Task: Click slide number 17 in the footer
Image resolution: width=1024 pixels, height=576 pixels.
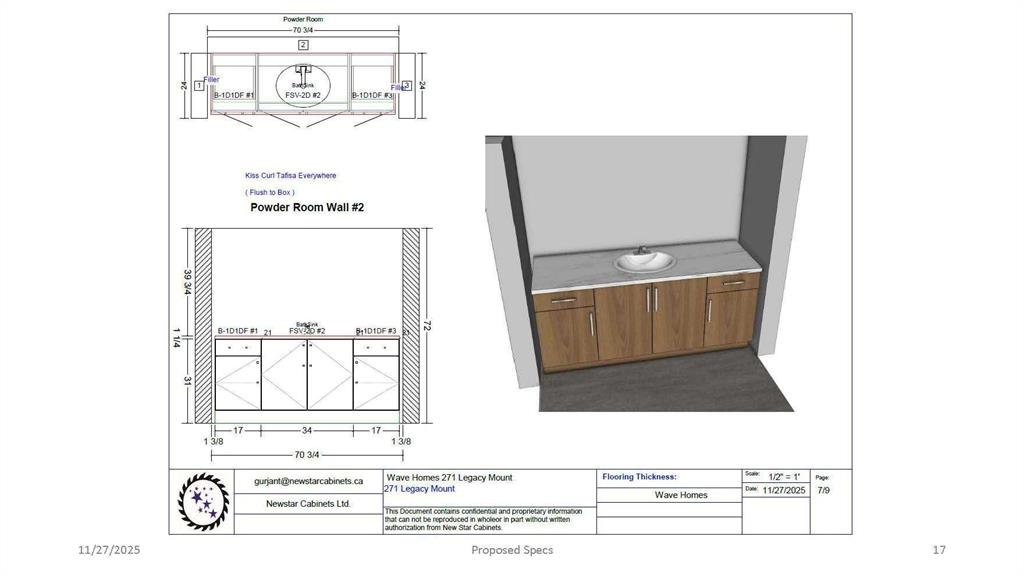Action: tap(938, 550)
